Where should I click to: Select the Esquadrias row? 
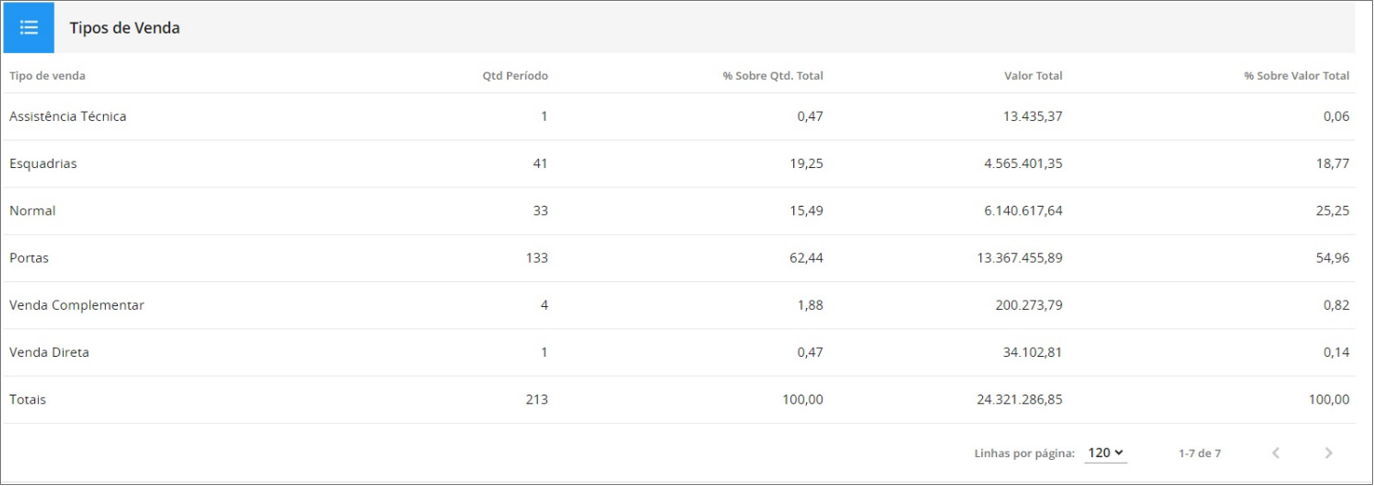pyautogui.click(x=43, y=164)
